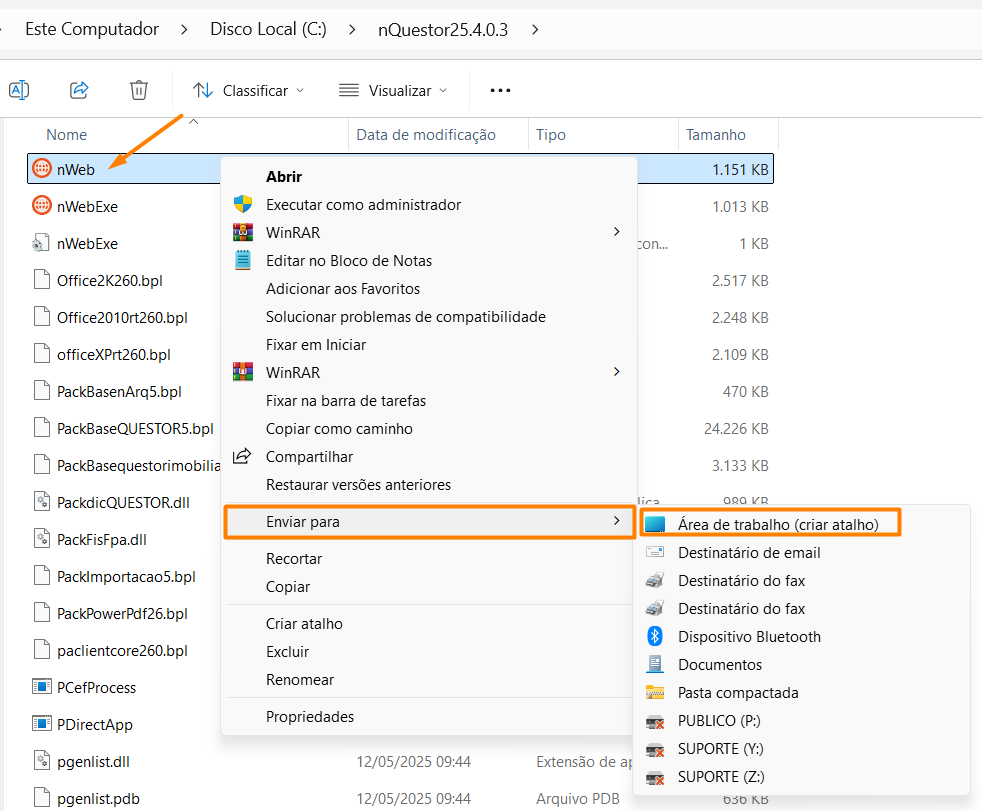Click the nWeb application file icon

(42, 169)
